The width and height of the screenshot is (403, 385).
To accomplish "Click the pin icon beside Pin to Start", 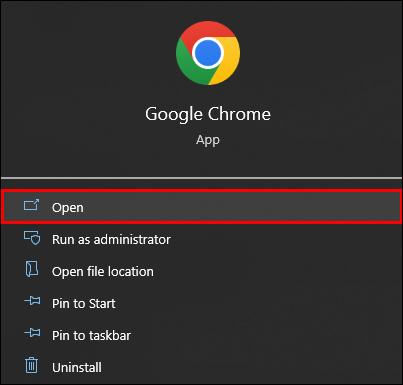I will (32, 301).
